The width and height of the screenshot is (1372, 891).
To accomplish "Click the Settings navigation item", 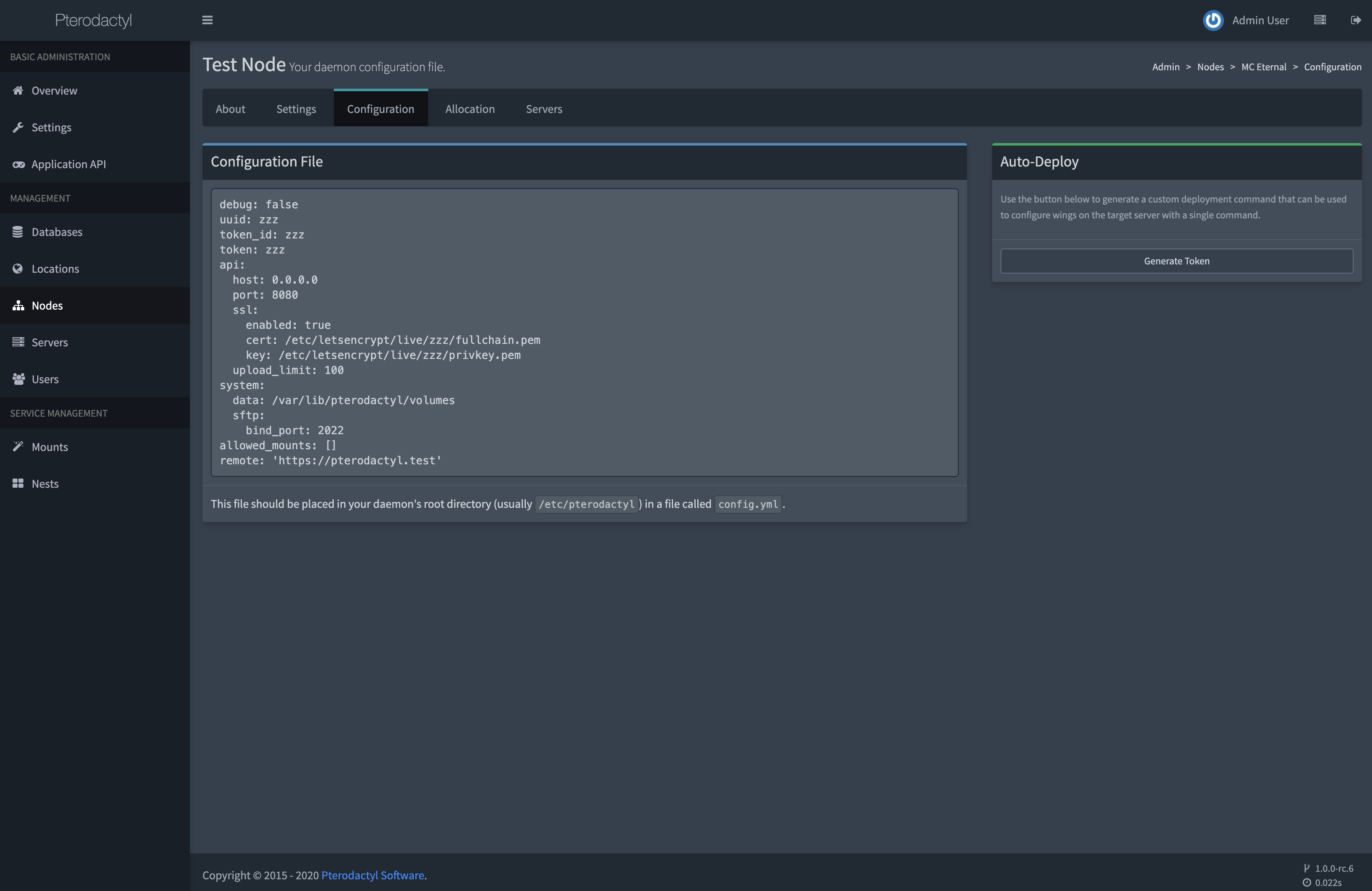I will pyautogui.click(x=51, y=127).
